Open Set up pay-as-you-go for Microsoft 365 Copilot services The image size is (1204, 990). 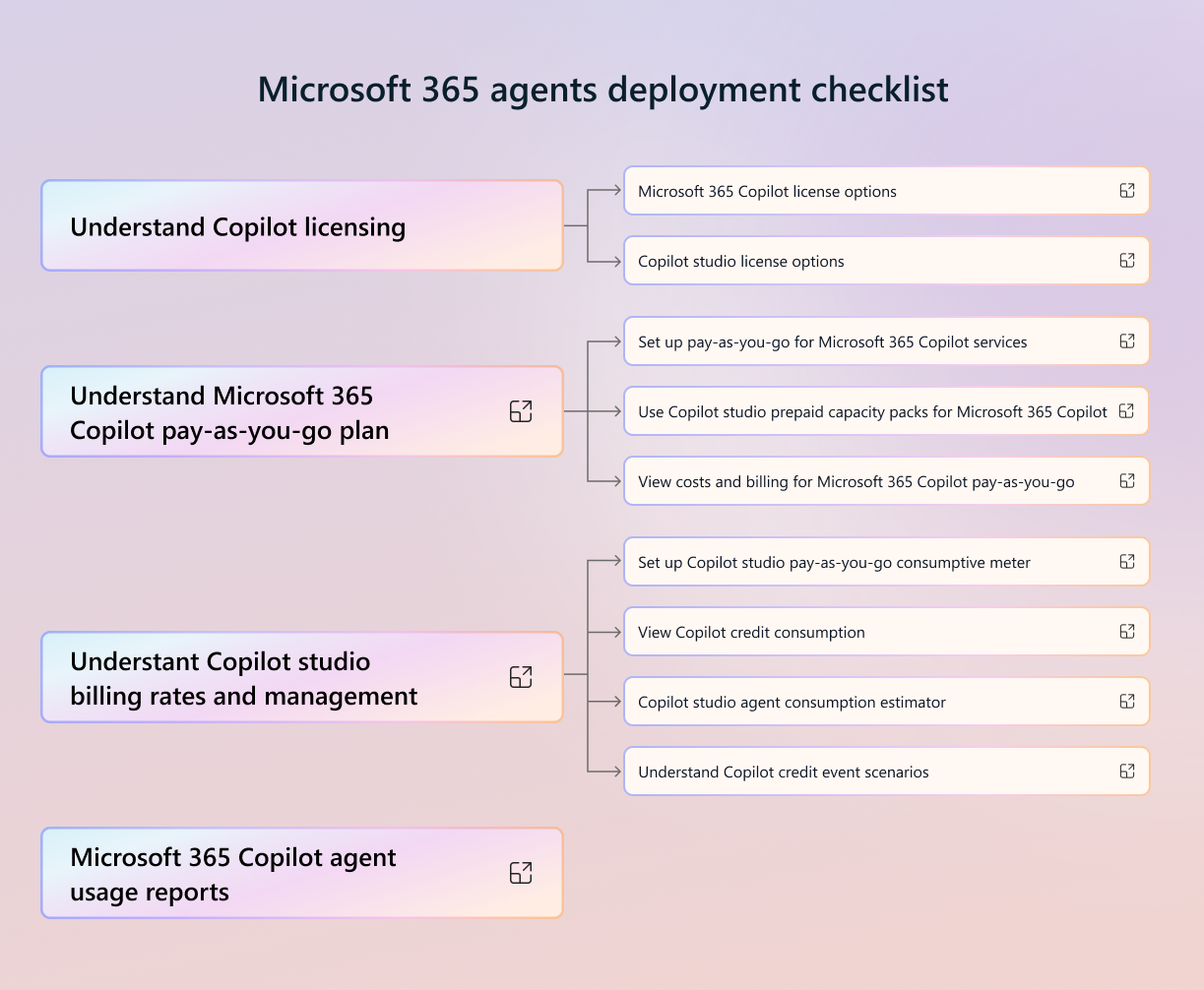887,341
